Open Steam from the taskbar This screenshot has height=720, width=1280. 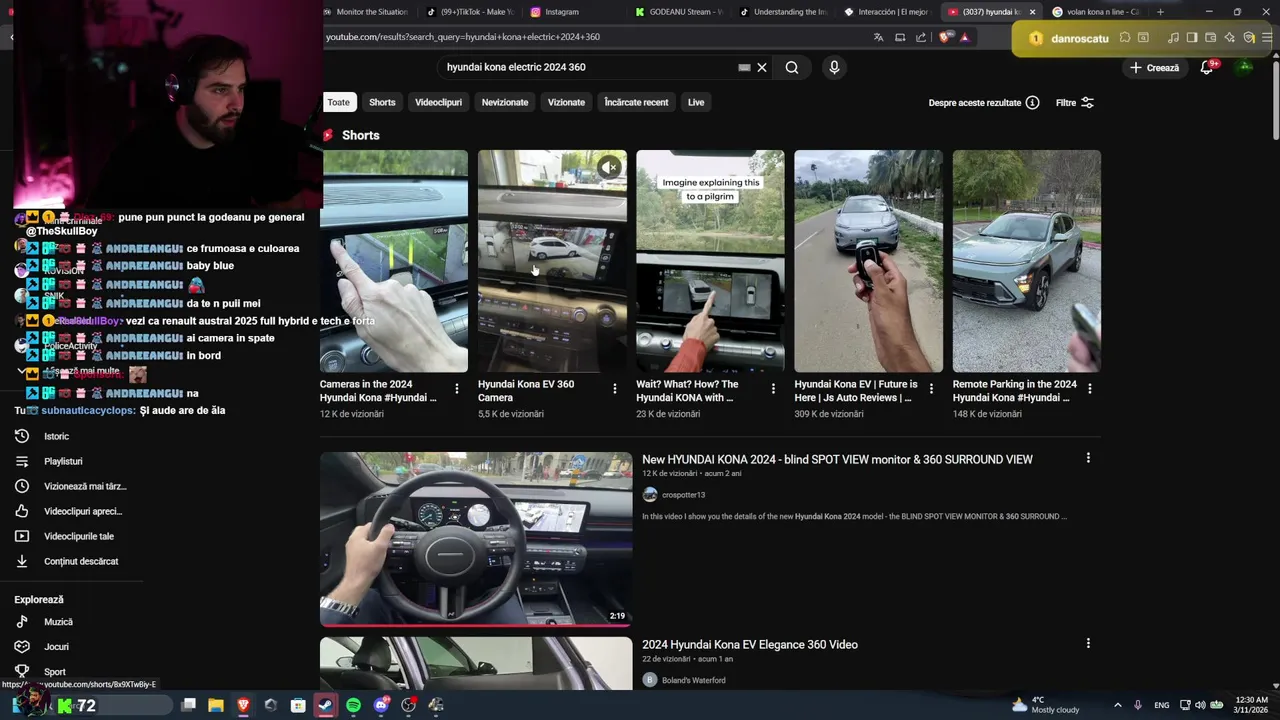[x=326, y=705]
